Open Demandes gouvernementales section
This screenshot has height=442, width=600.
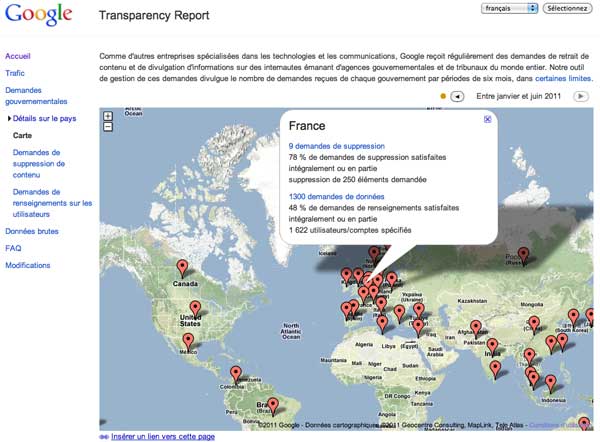(36, 96)
